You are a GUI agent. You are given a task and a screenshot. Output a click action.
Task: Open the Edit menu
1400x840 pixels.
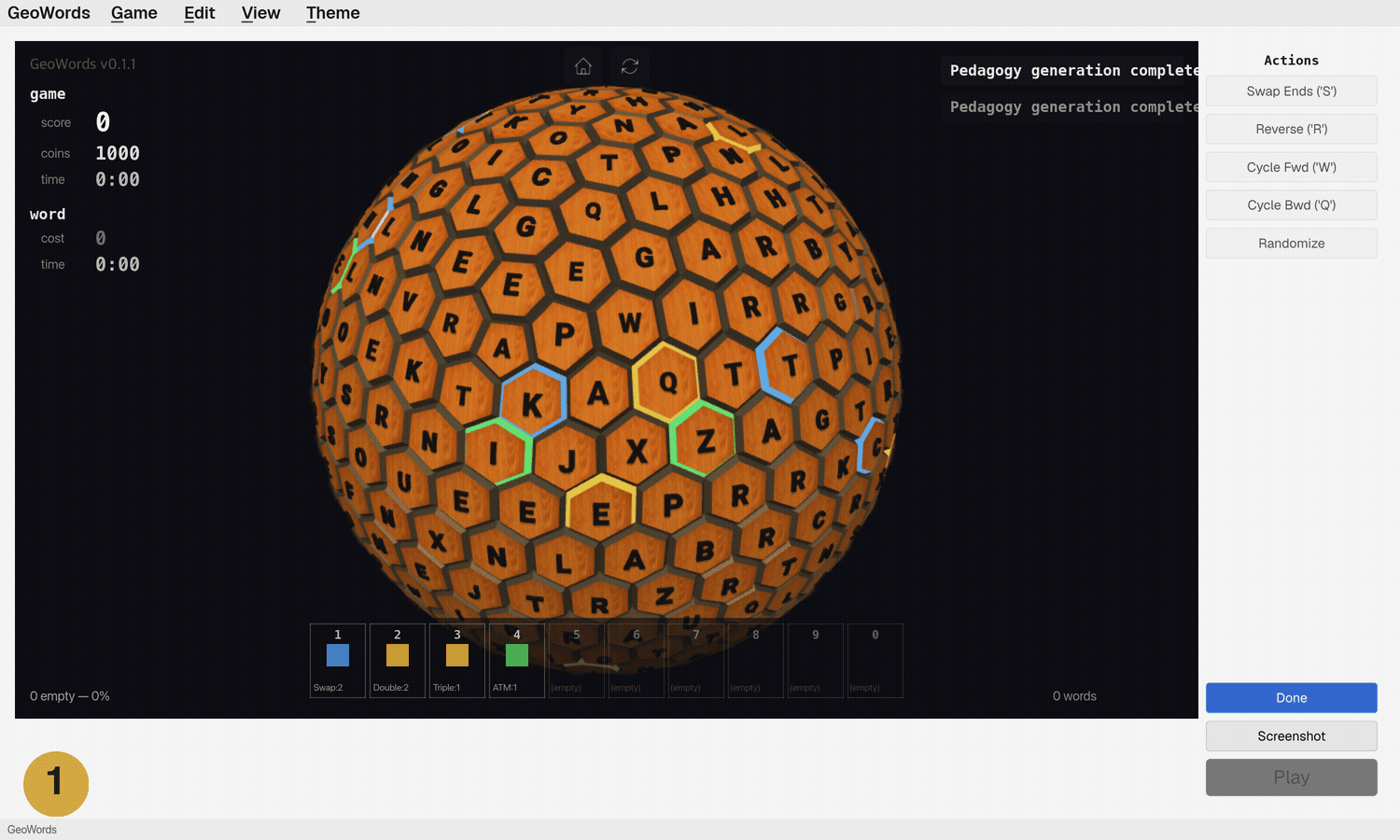point(199,13)
